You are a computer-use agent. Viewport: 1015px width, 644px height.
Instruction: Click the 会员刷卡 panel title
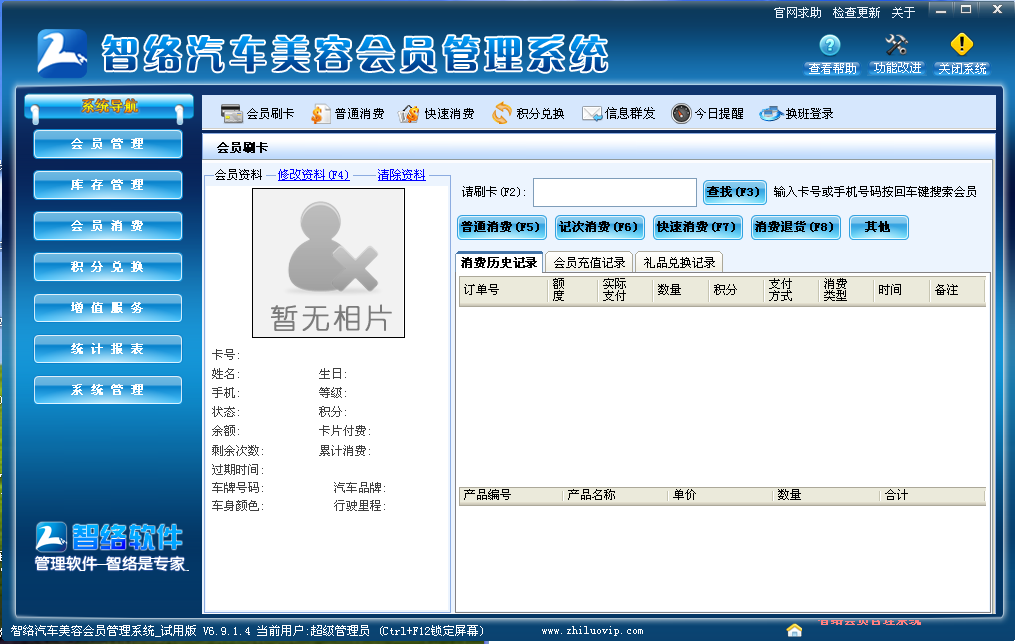pos(242,148)
